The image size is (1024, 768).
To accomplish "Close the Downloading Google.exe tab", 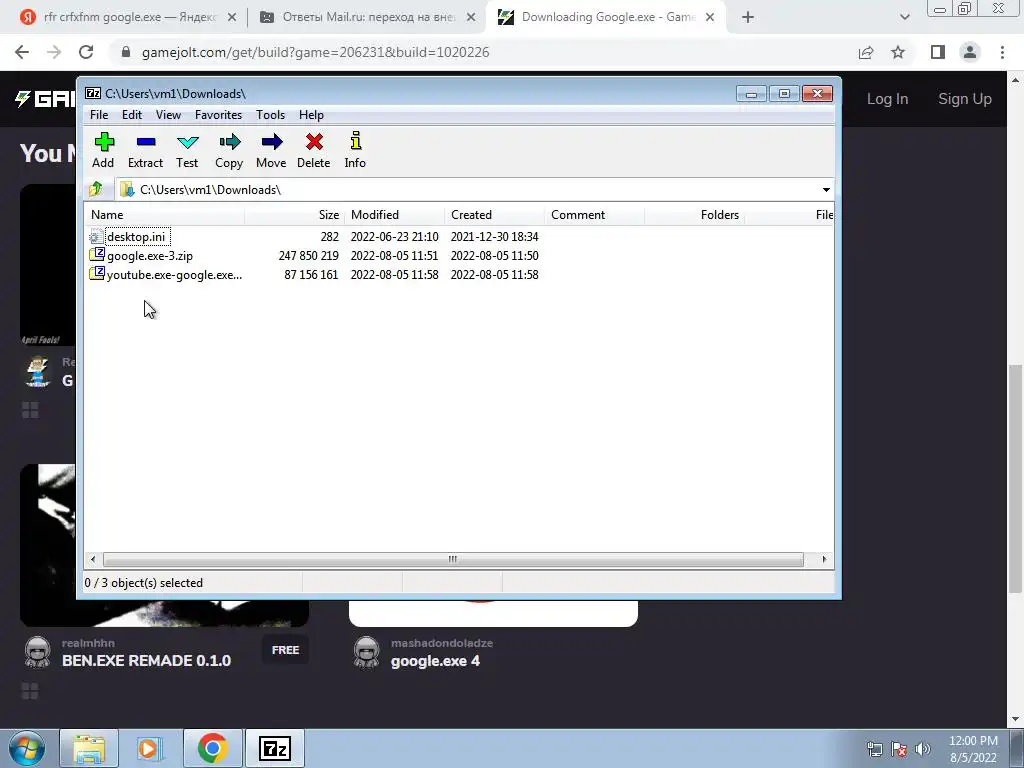I will pyautogui.click(x=710, y=18).
